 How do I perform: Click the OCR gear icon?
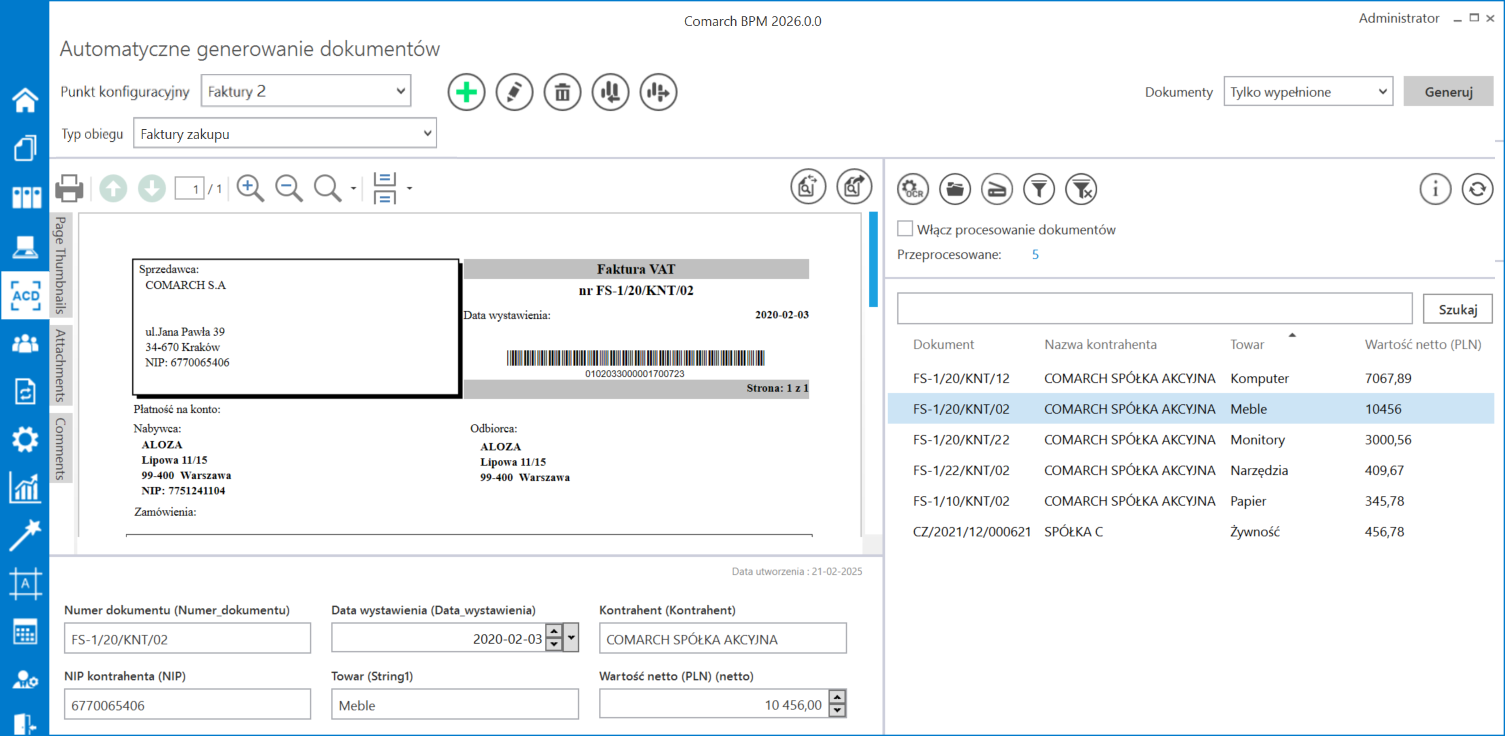912,188
